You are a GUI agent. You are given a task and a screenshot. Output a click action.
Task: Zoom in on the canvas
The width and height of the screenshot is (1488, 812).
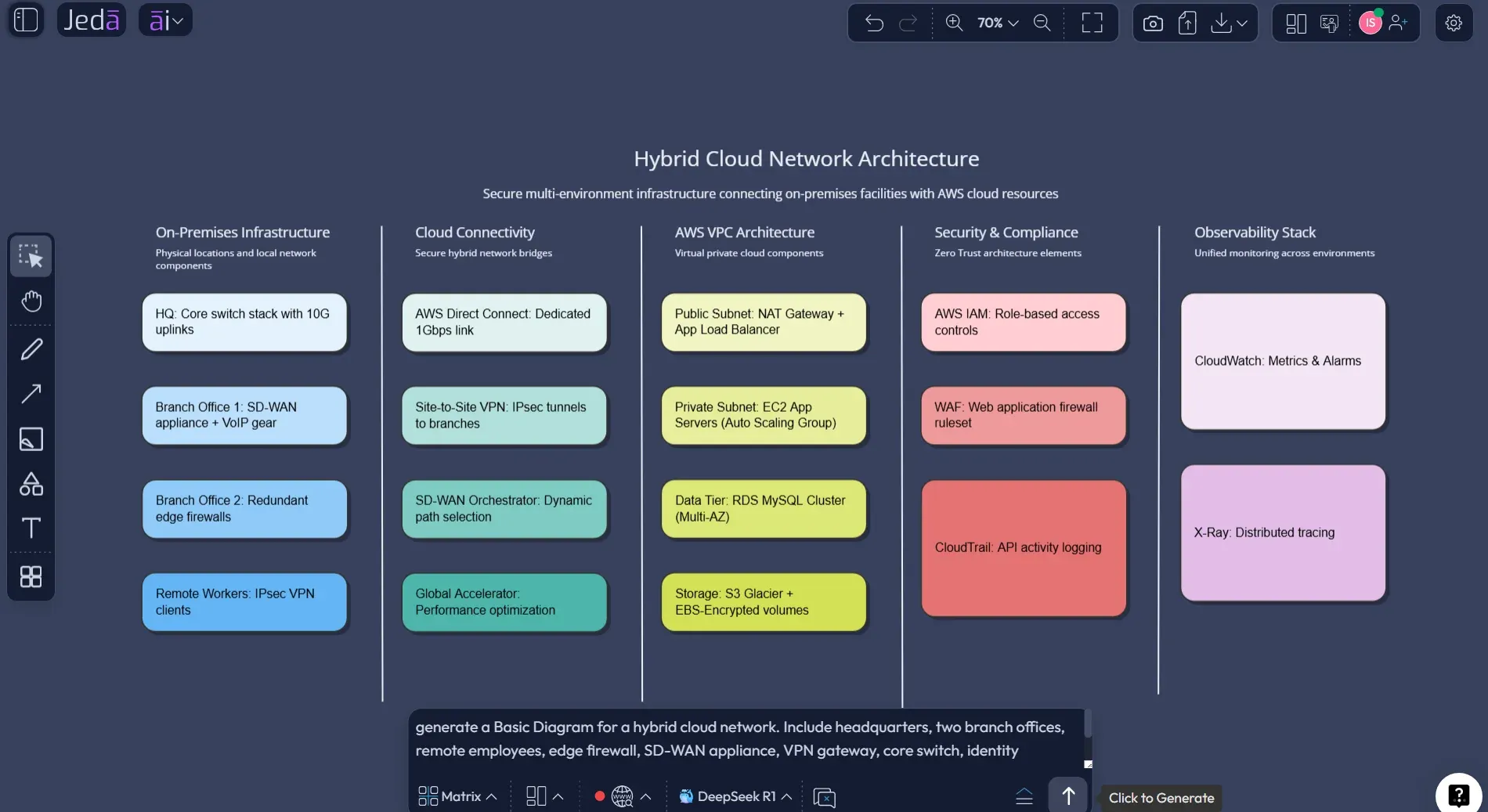[954, 23]
